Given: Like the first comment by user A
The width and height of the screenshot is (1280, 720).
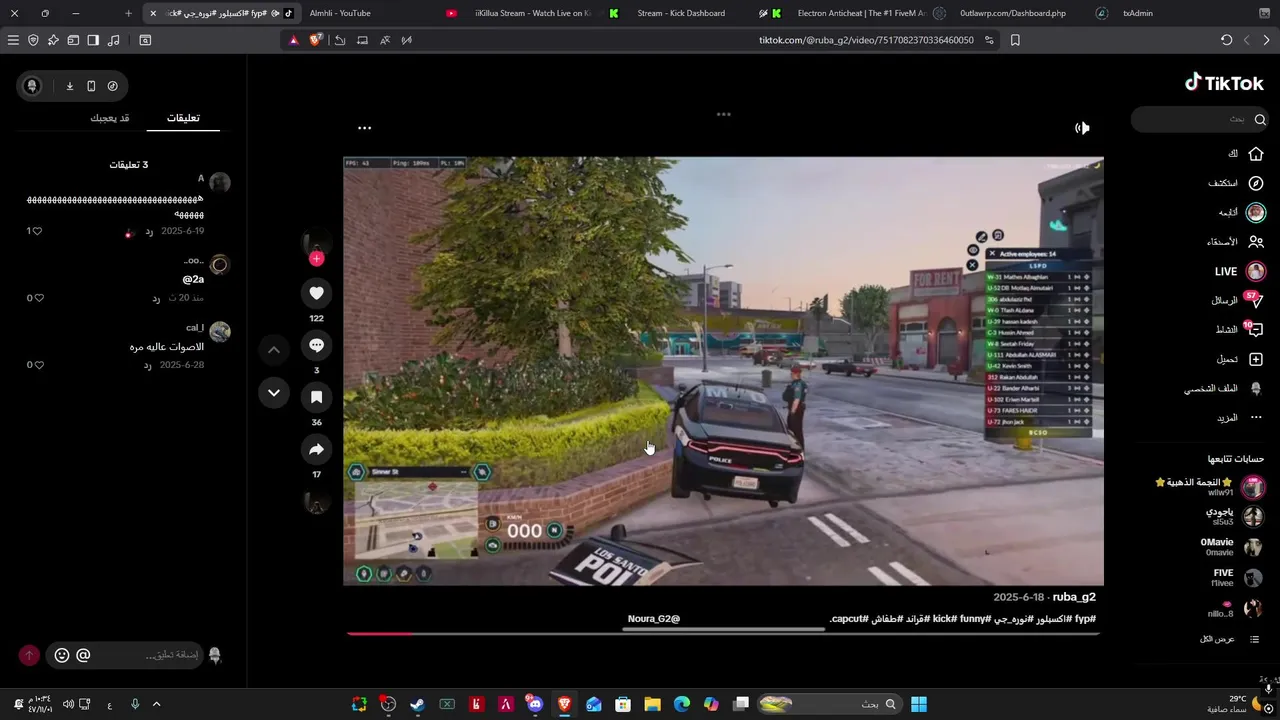Looking at the screenshot, I should [x=37, y=231].
